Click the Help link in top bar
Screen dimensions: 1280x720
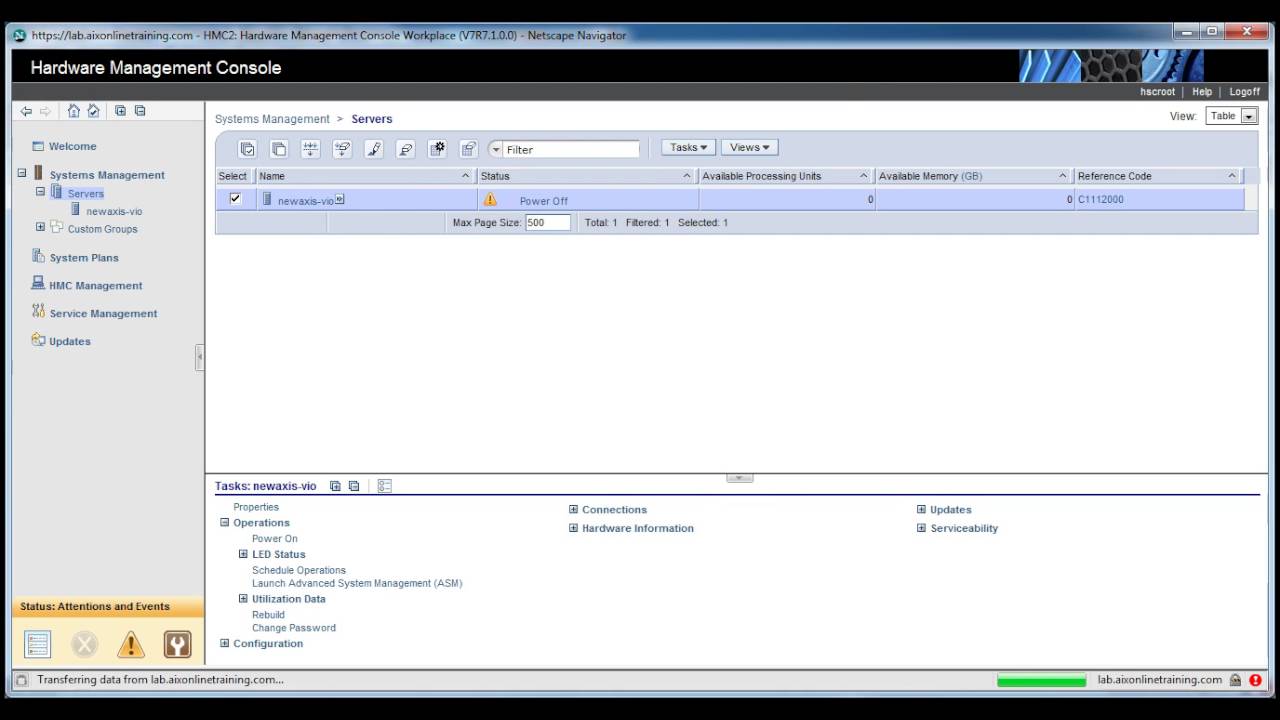pyautogui.click(x=1202, y=92)
